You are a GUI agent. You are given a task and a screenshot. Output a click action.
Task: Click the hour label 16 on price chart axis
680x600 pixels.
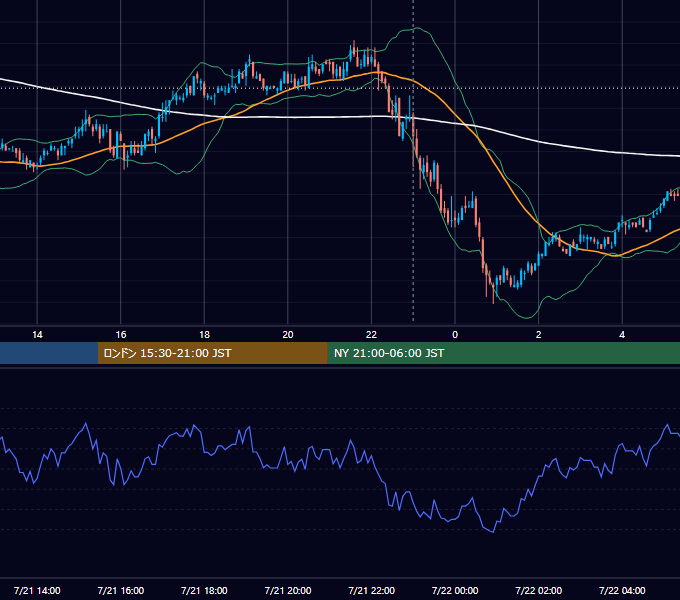pyautogui.click(x=121, y=335)
